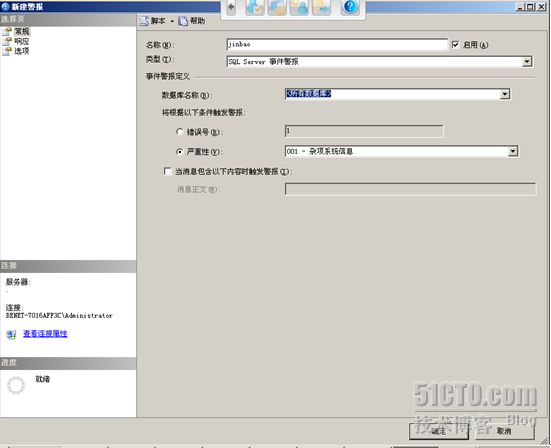Viewport: 551px width, 448px height.
Task: Click the 就绪 status text
Action: click(x=43, y=379)
